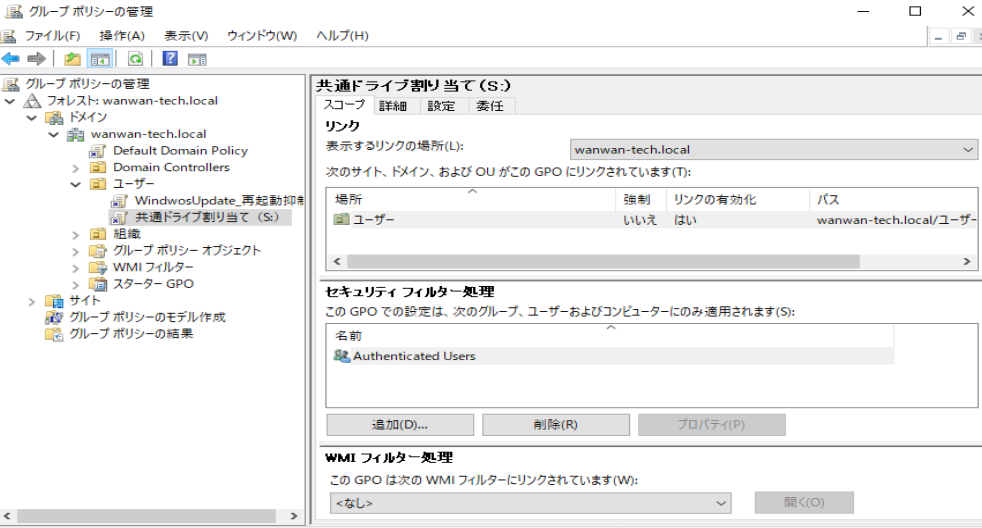Screen dimensions: 982x528
Task: Open the 表示するリンクの場所 dropdown
Action: click(x=774, y=150)
